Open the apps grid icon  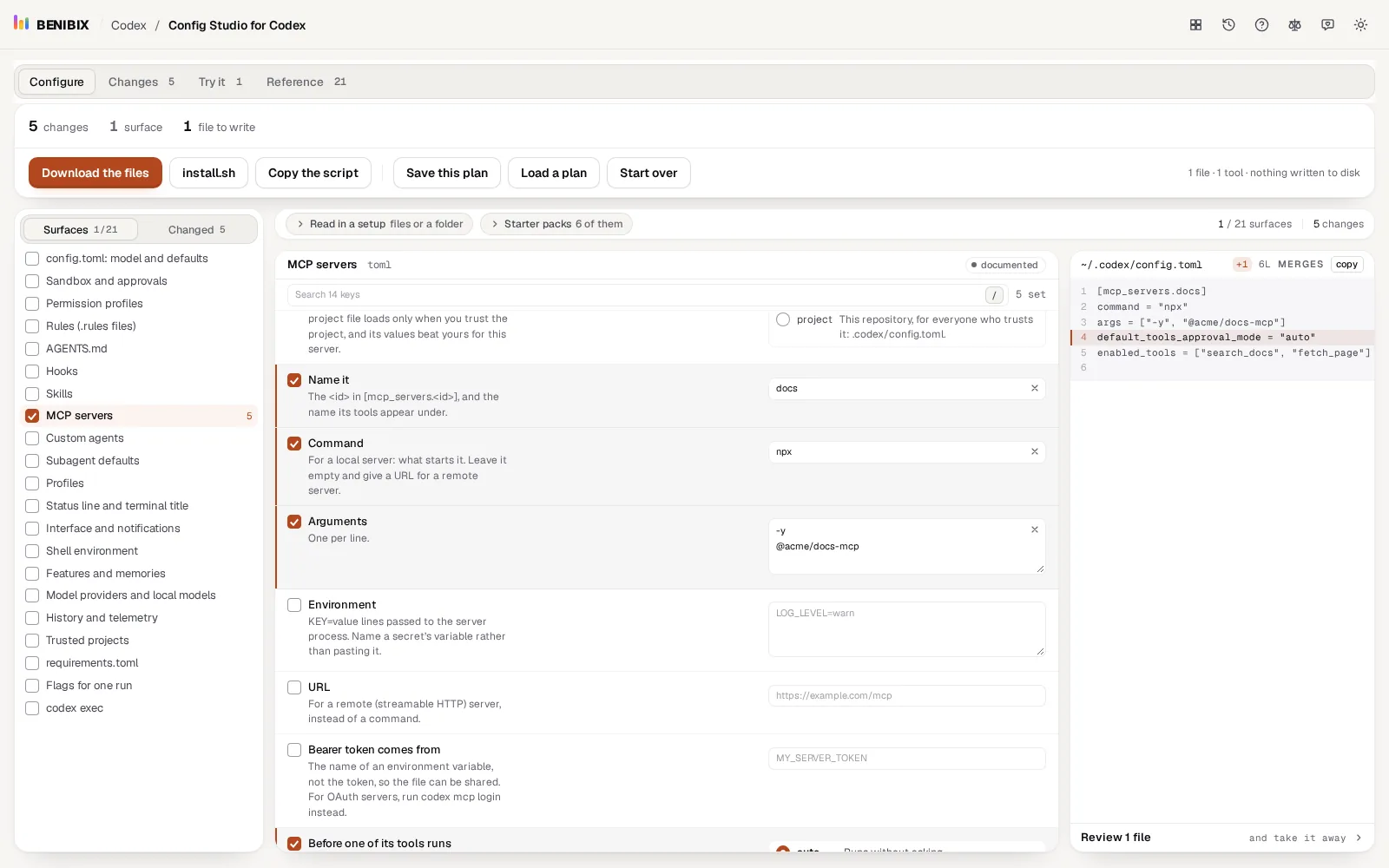pyautogui.click(x=1195, y=25)
